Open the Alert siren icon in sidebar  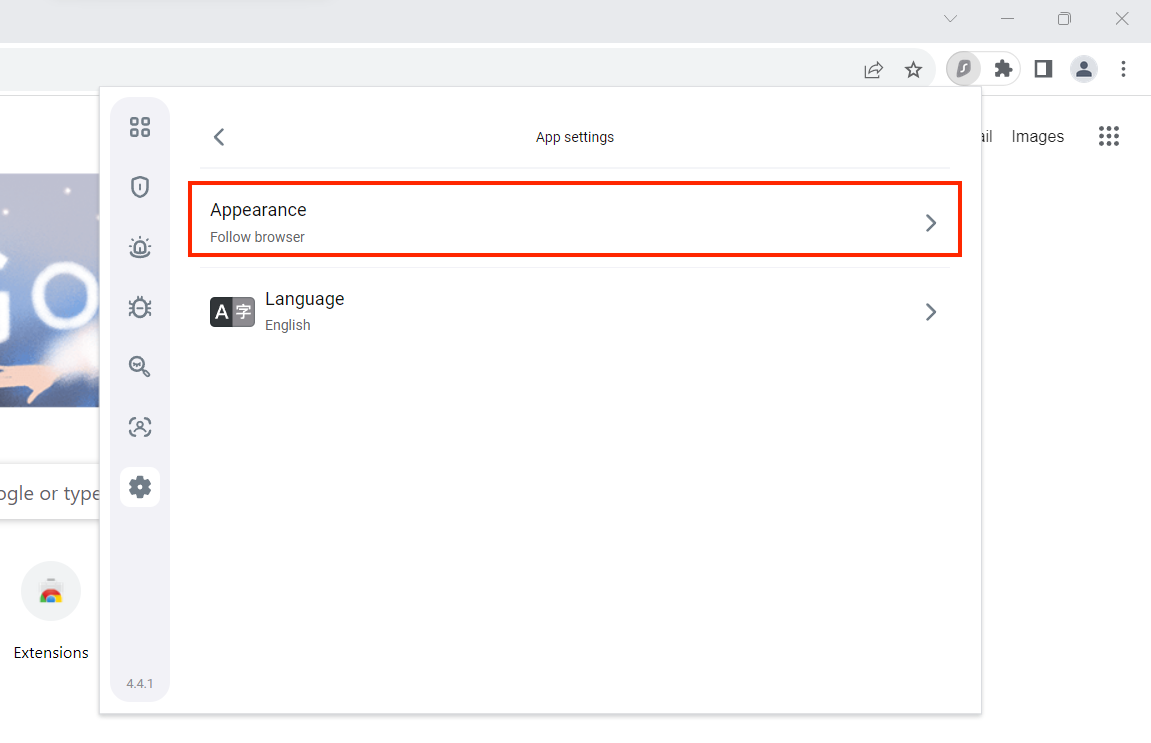point(140,247)
